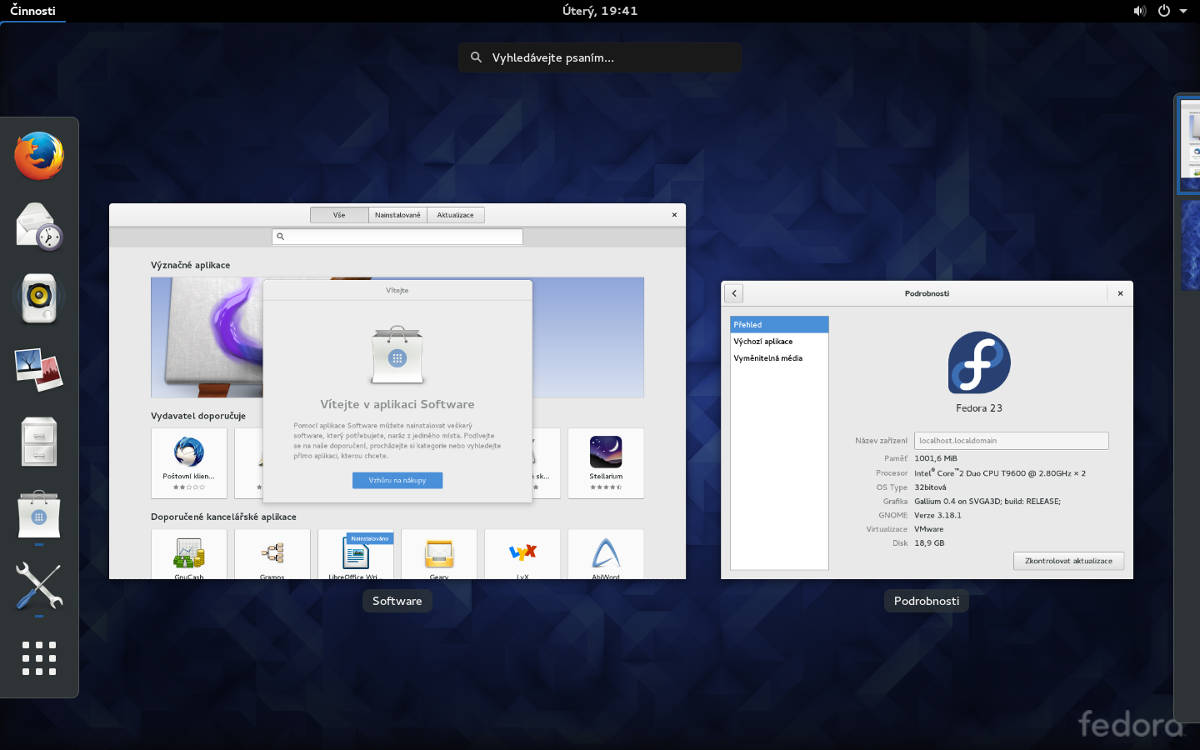
Task: Switch to the Nainstalované tab in Software
Action: 397,215
